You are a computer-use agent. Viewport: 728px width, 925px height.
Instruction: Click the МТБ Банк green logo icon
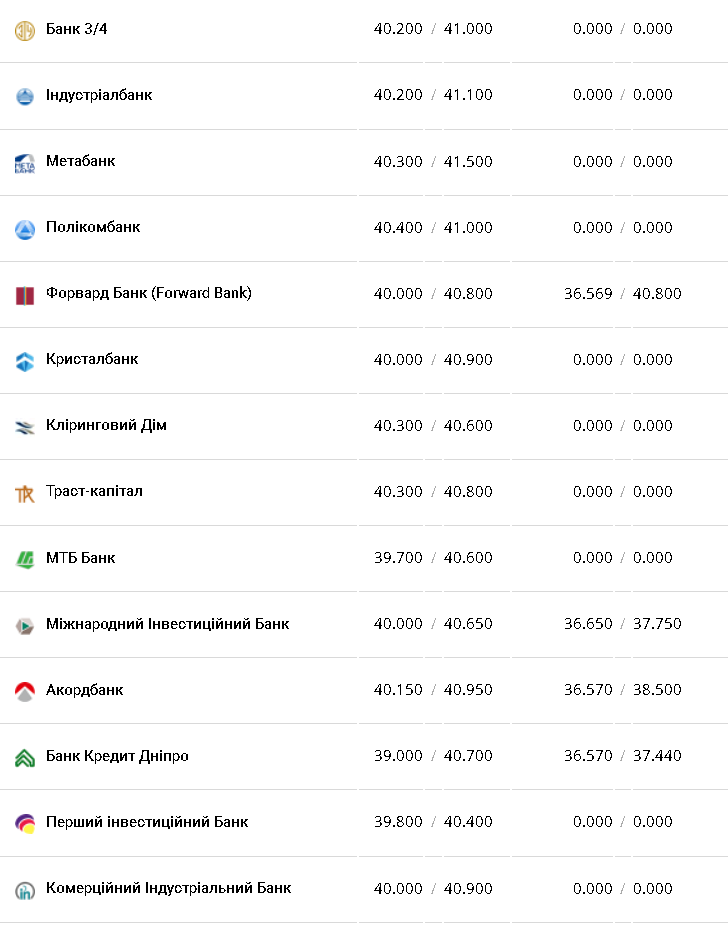[x=25, y=559]
